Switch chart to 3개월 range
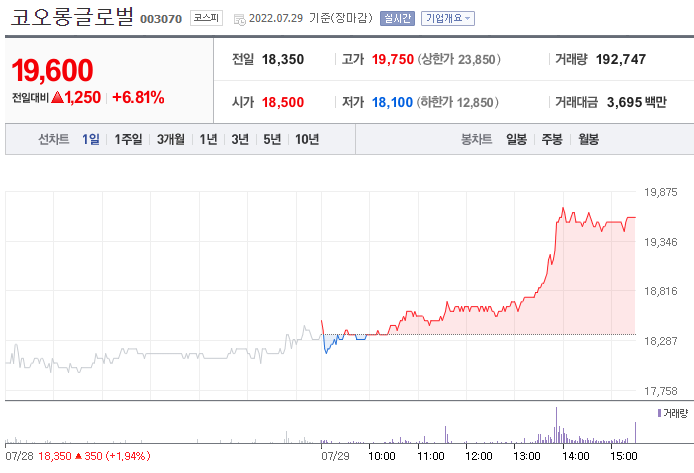Viewport: 694px width, 473px height. click(171, 139)
